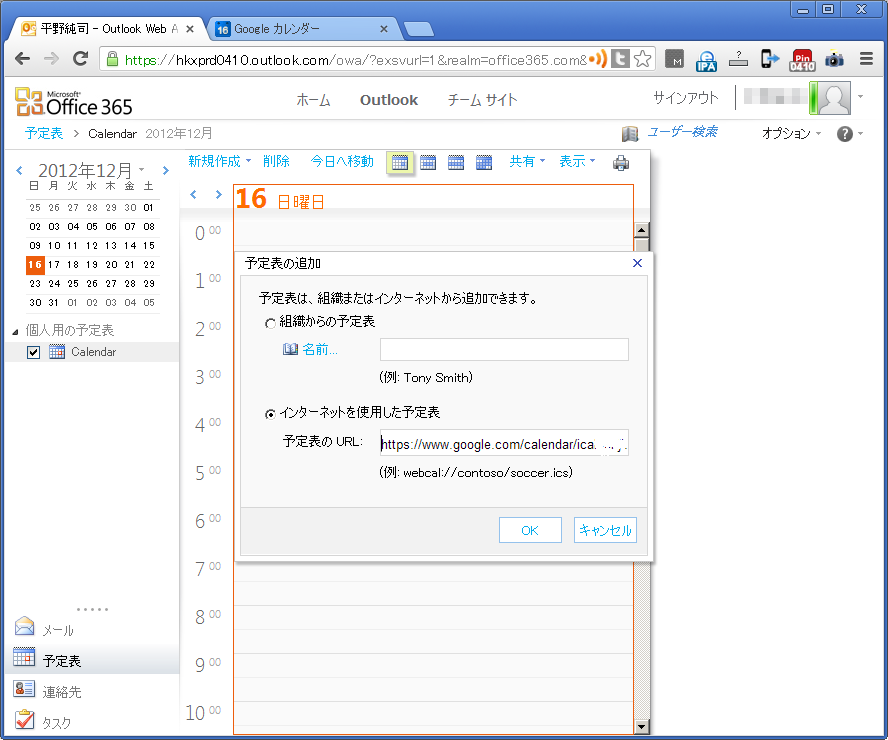Viewport: 888px width, 740px height.
Task: Click the 予定表の URL input field
Action: 503,444
